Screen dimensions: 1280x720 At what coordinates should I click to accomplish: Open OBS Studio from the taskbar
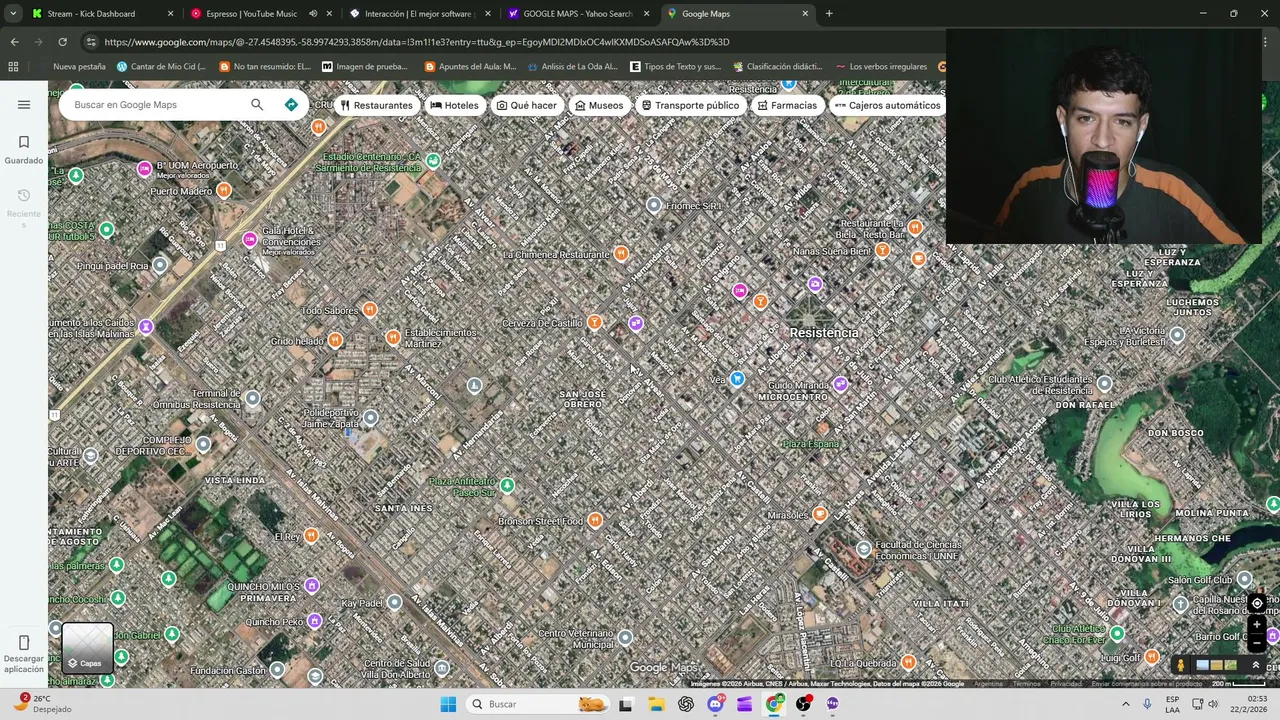tap(803, 704)
